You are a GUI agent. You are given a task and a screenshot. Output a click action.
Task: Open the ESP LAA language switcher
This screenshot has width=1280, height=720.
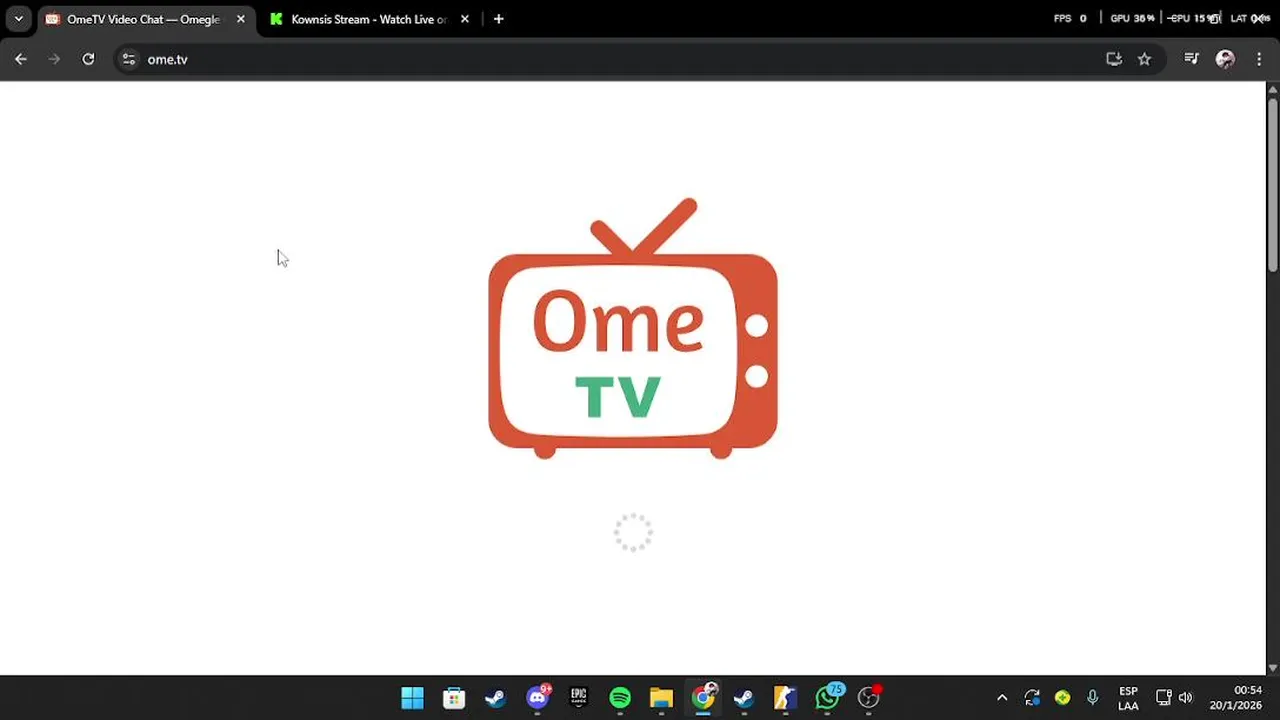(x=1128, y=698)
